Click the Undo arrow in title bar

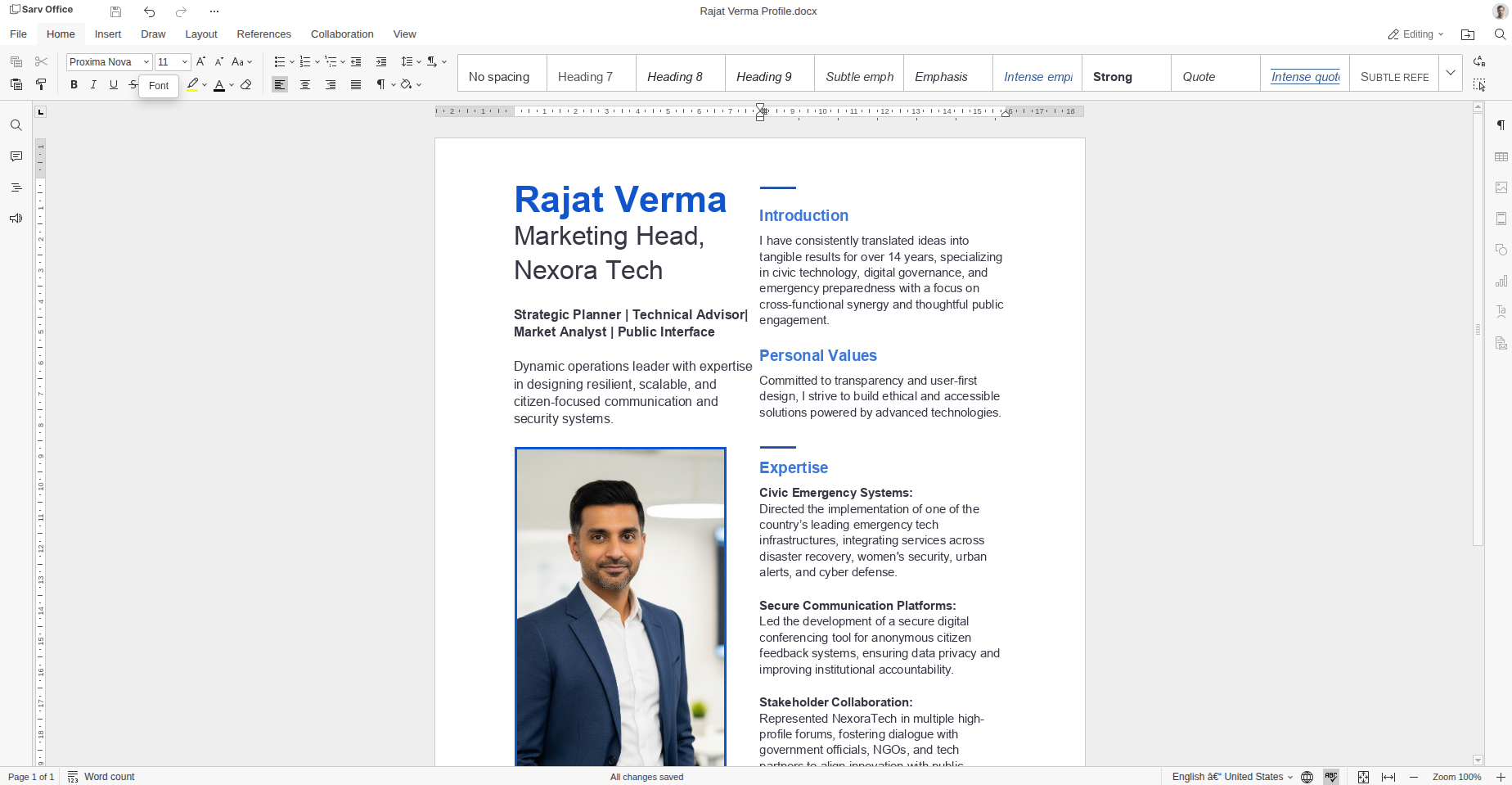[149, 11]
